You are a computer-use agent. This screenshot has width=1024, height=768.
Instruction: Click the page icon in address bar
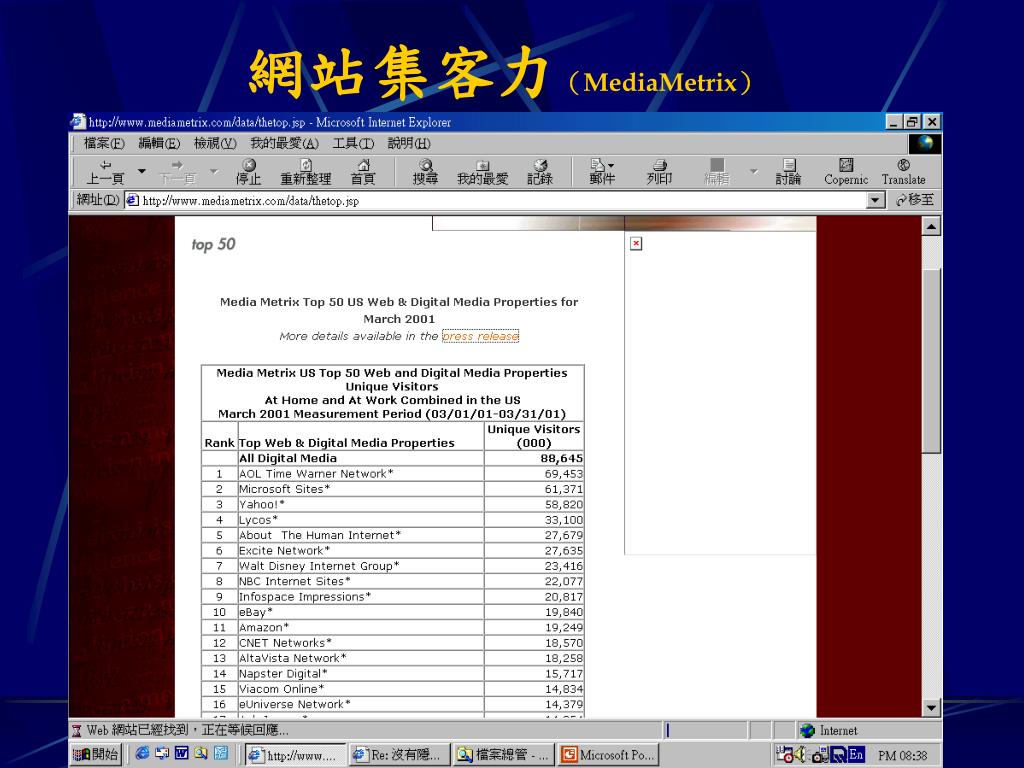click(132, 200)
